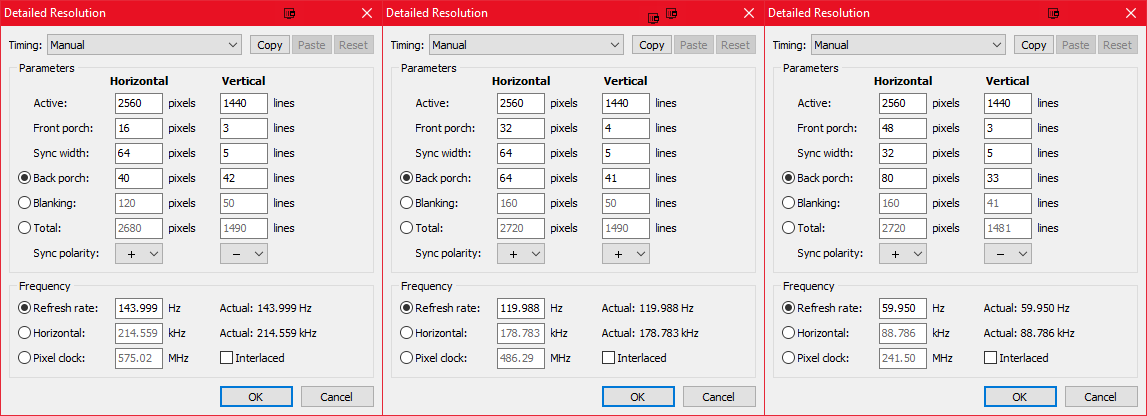Focus the vertical back porch field showing 42

point(243,178)
